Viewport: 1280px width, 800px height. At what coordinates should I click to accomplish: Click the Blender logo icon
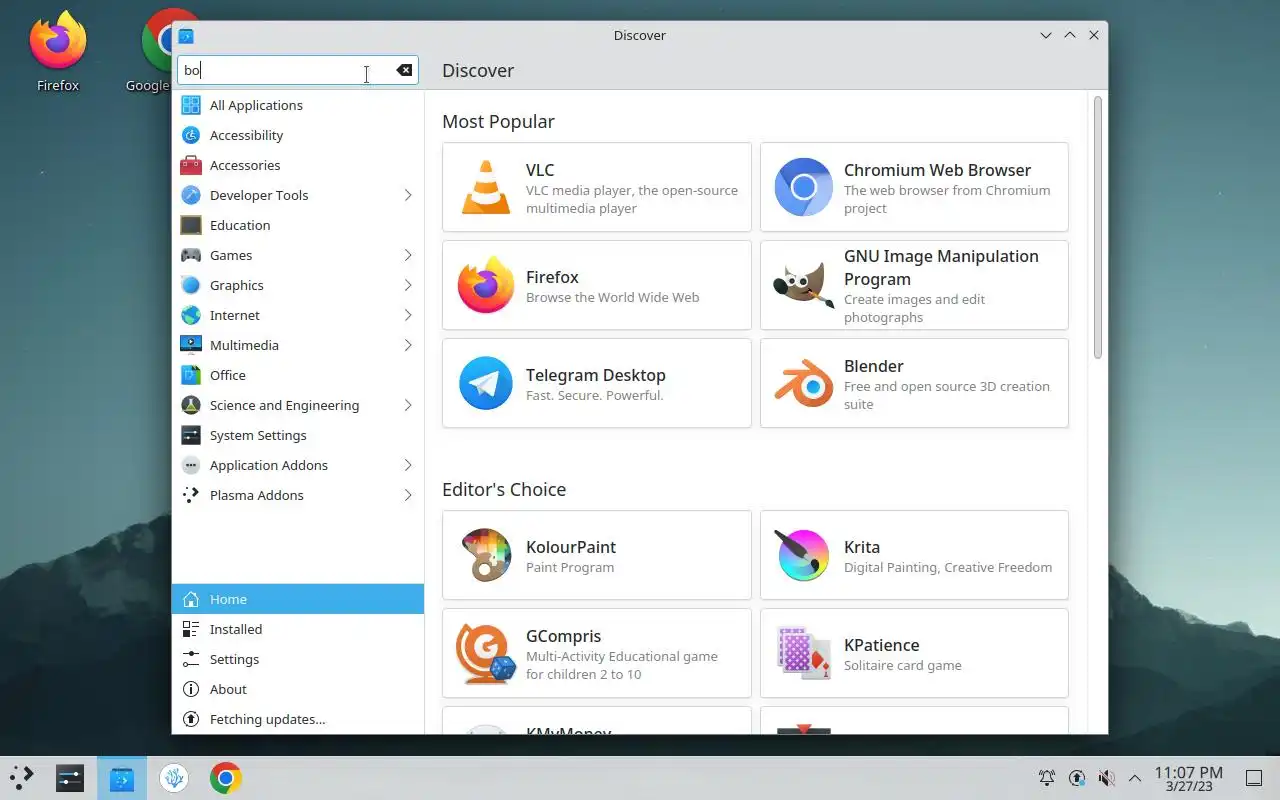[803, 383]
